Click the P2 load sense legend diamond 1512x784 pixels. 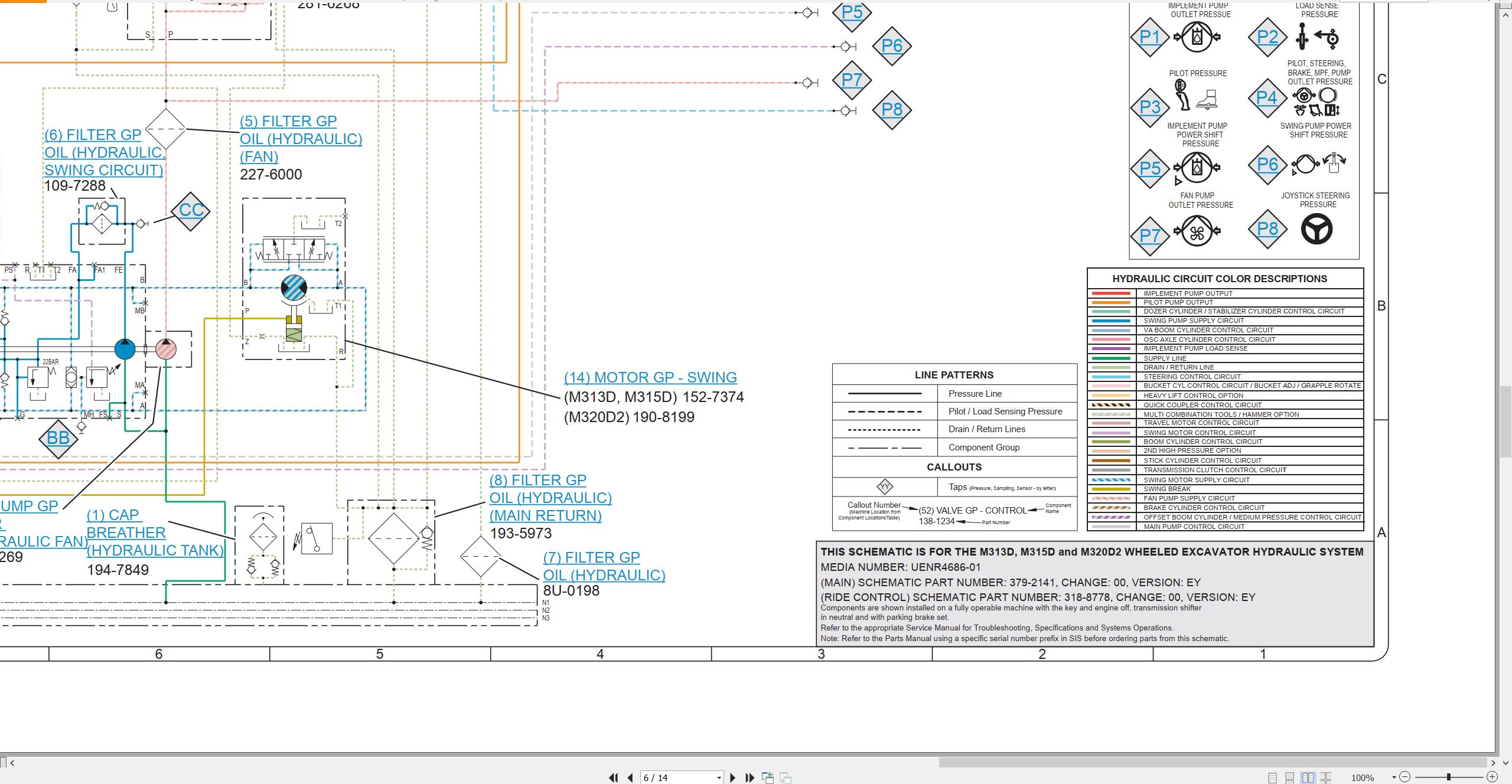pyautogui.click(x=1267, y=37)
